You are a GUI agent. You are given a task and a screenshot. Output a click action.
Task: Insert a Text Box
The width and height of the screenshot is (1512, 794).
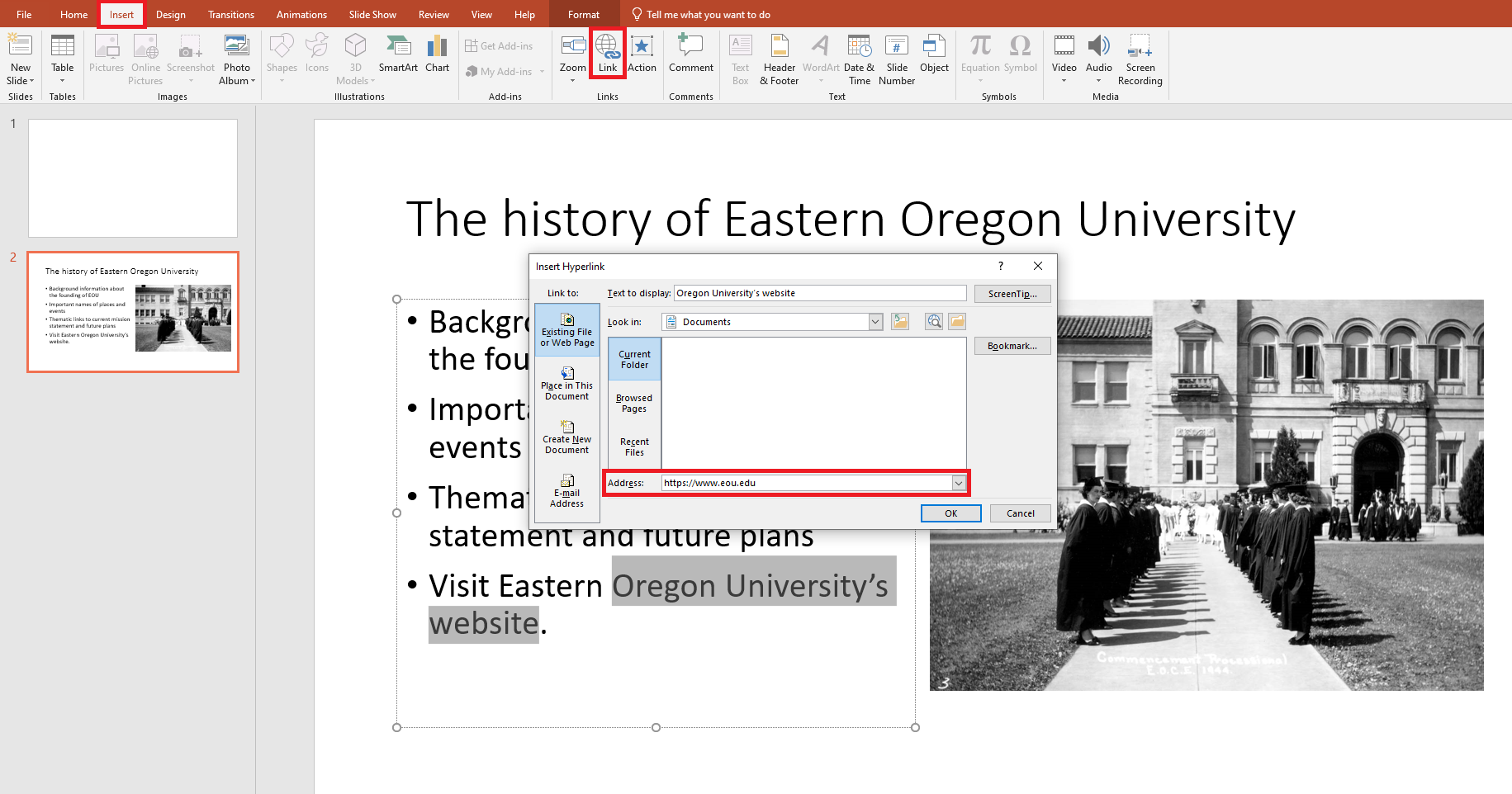tap(740, 59)
